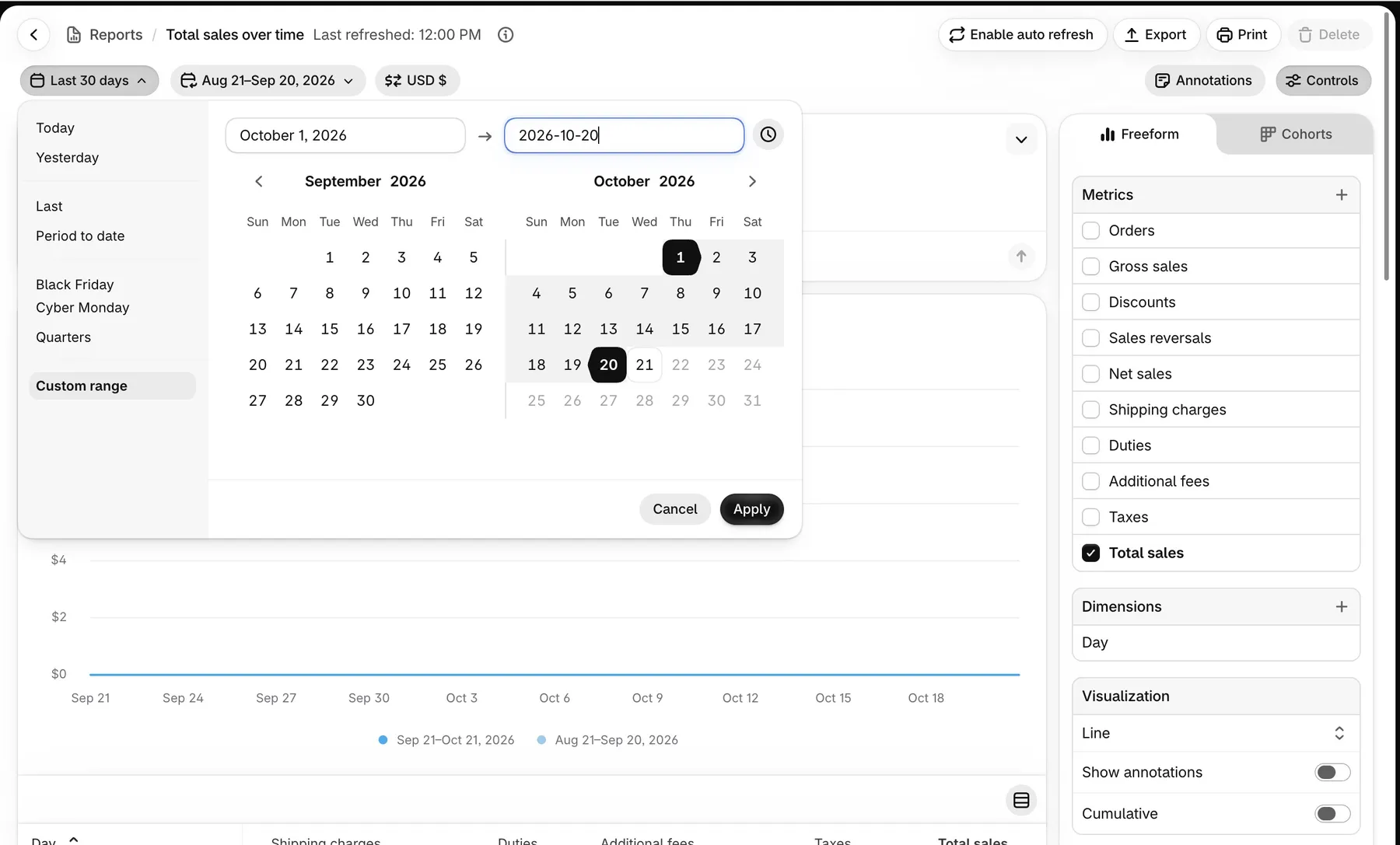This screenshot has height=845, width=1400.
Task: Select September 15 in calendar
Action: point(330,330)
